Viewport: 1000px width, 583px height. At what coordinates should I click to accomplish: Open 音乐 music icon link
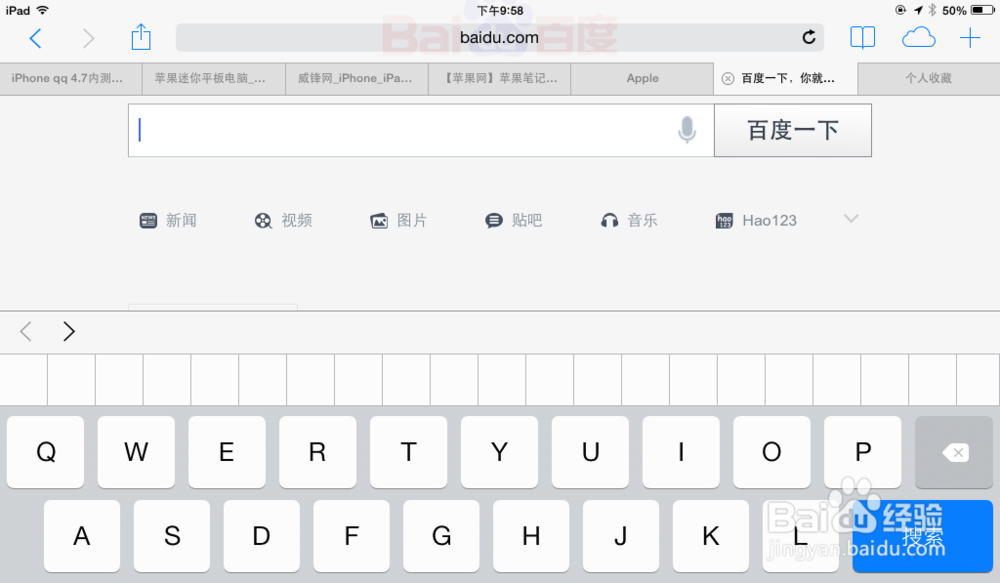(x=629, y=221)
